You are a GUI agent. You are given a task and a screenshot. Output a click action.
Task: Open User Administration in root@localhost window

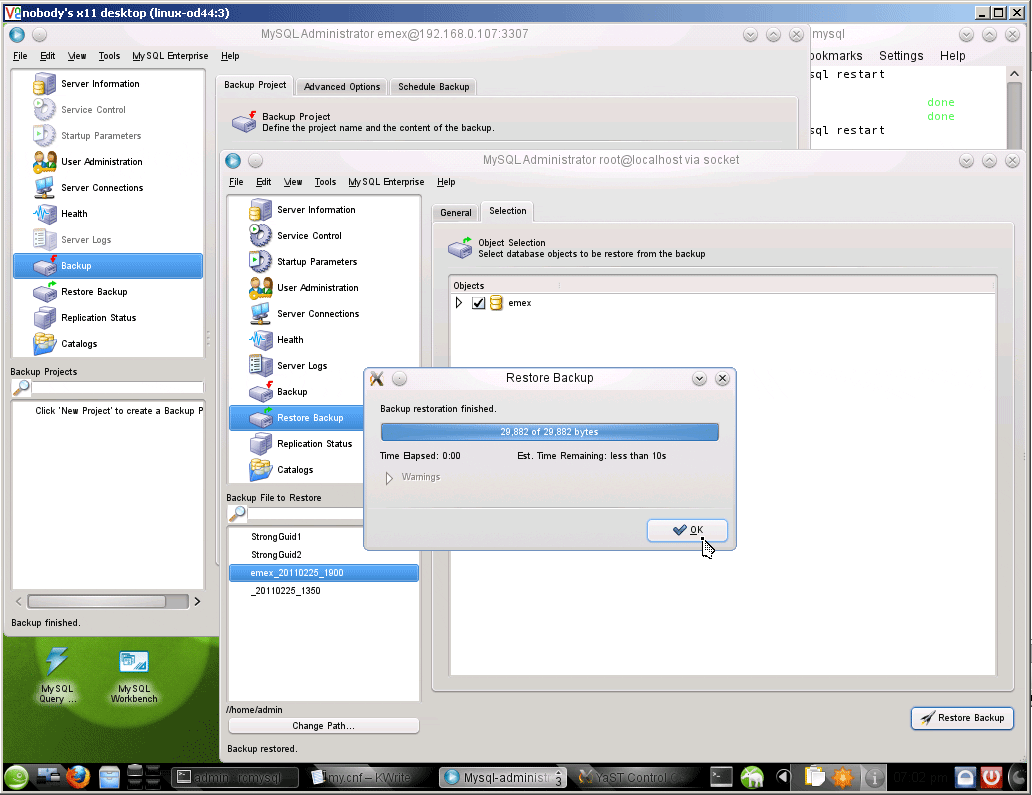[324, 288]
